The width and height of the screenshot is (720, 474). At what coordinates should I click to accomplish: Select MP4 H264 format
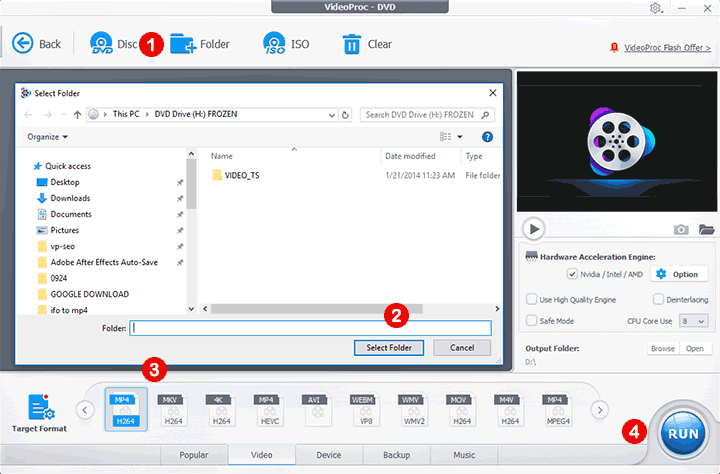click(x=126, y=409)
